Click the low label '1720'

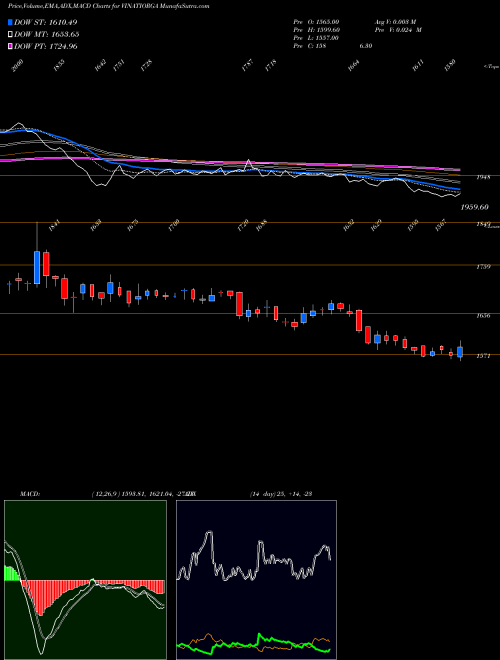tap(243, 226)
